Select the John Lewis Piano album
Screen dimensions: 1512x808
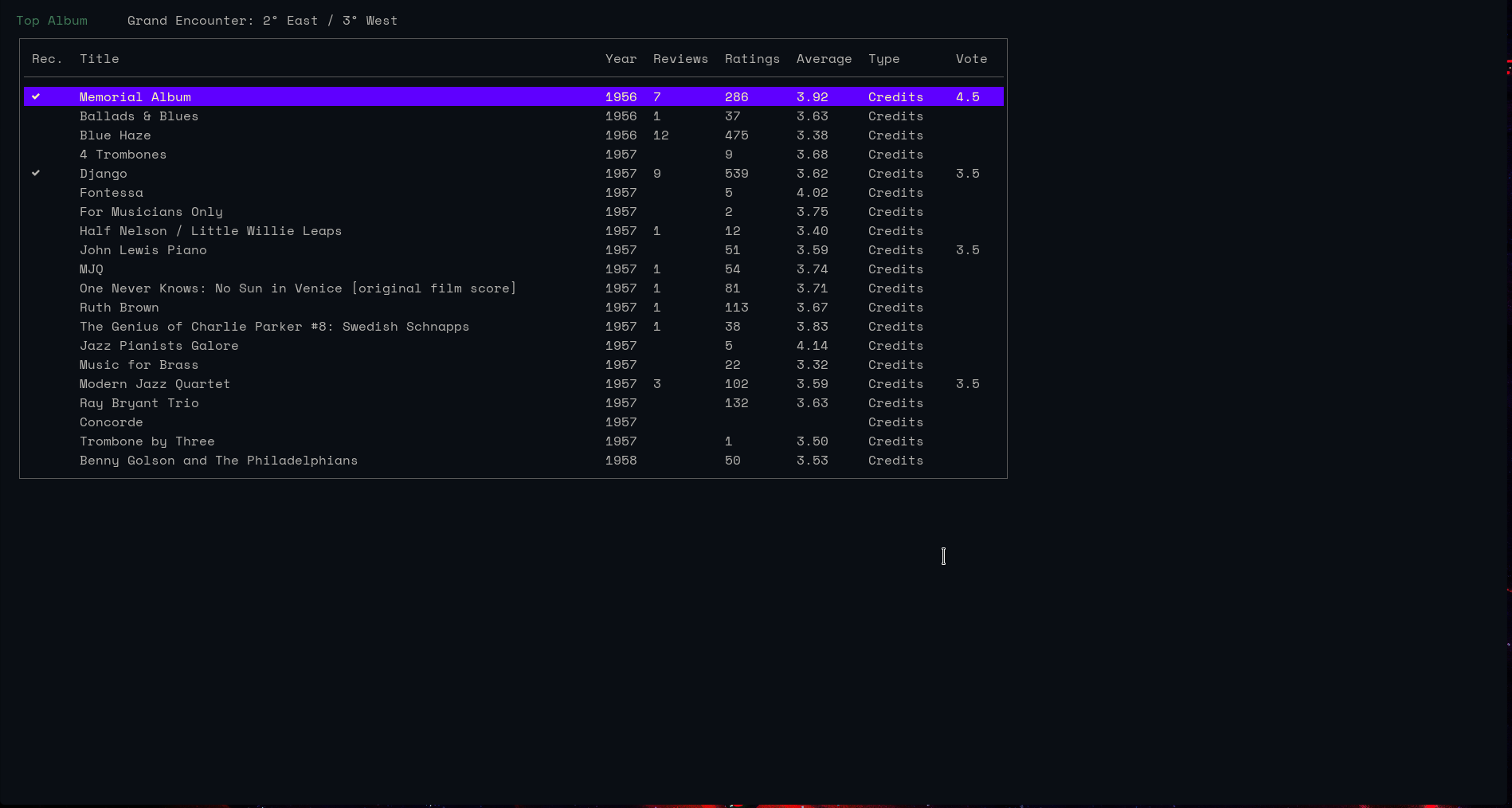[143, 250]
